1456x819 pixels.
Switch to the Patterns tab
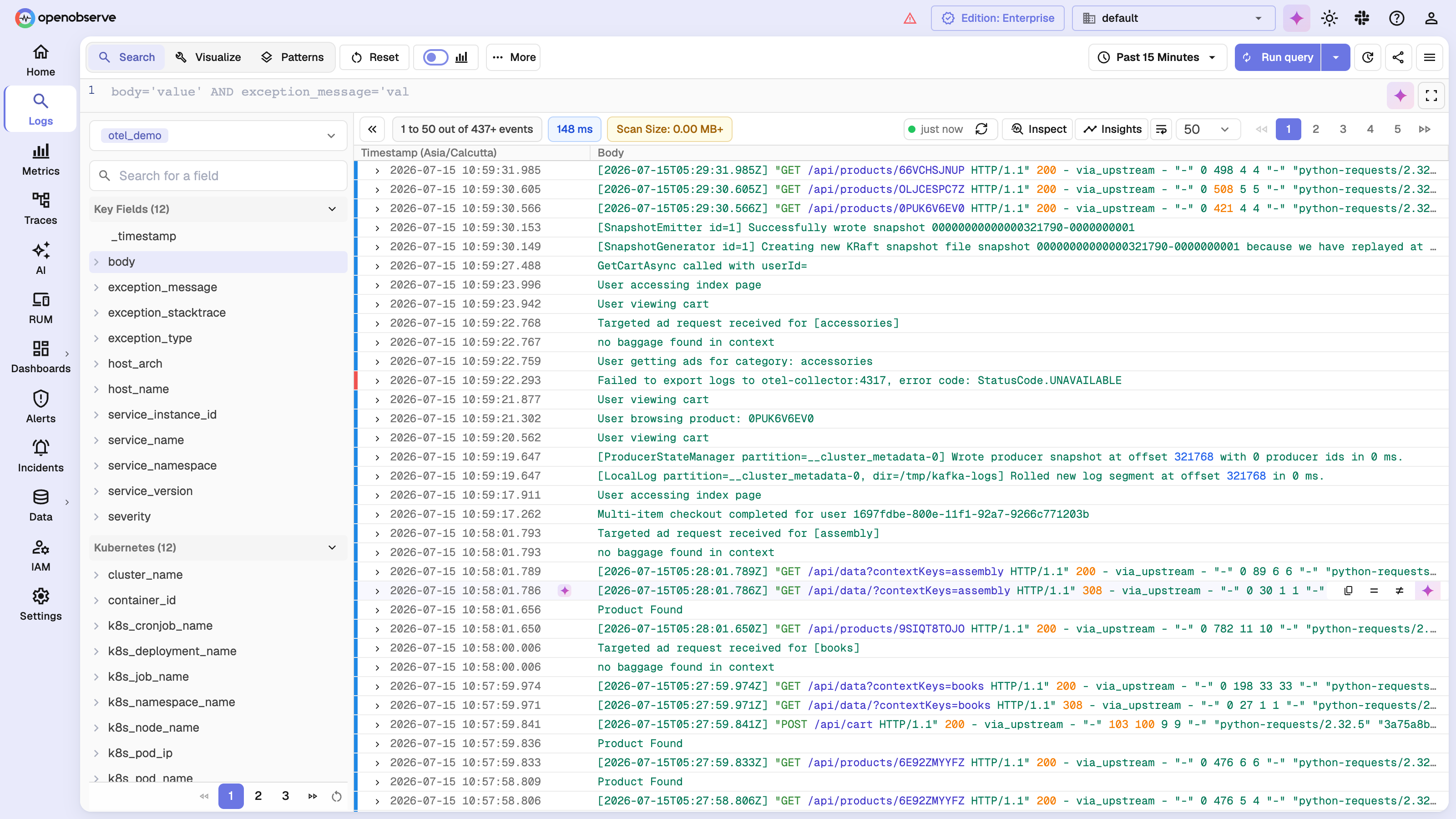(x=292, y=57)
